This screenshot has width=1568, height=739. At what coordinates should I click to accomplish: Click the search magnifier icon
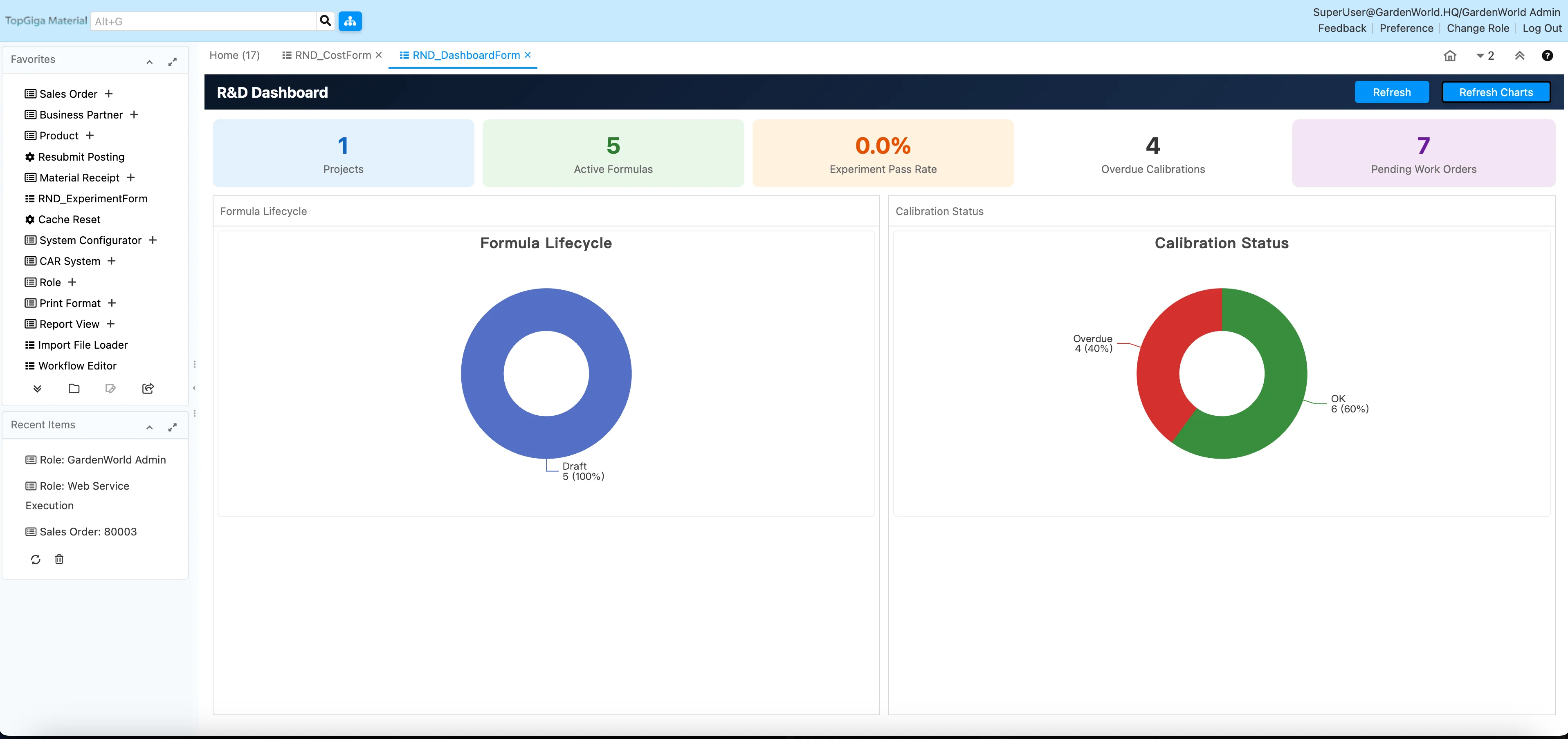pos(325,21)
